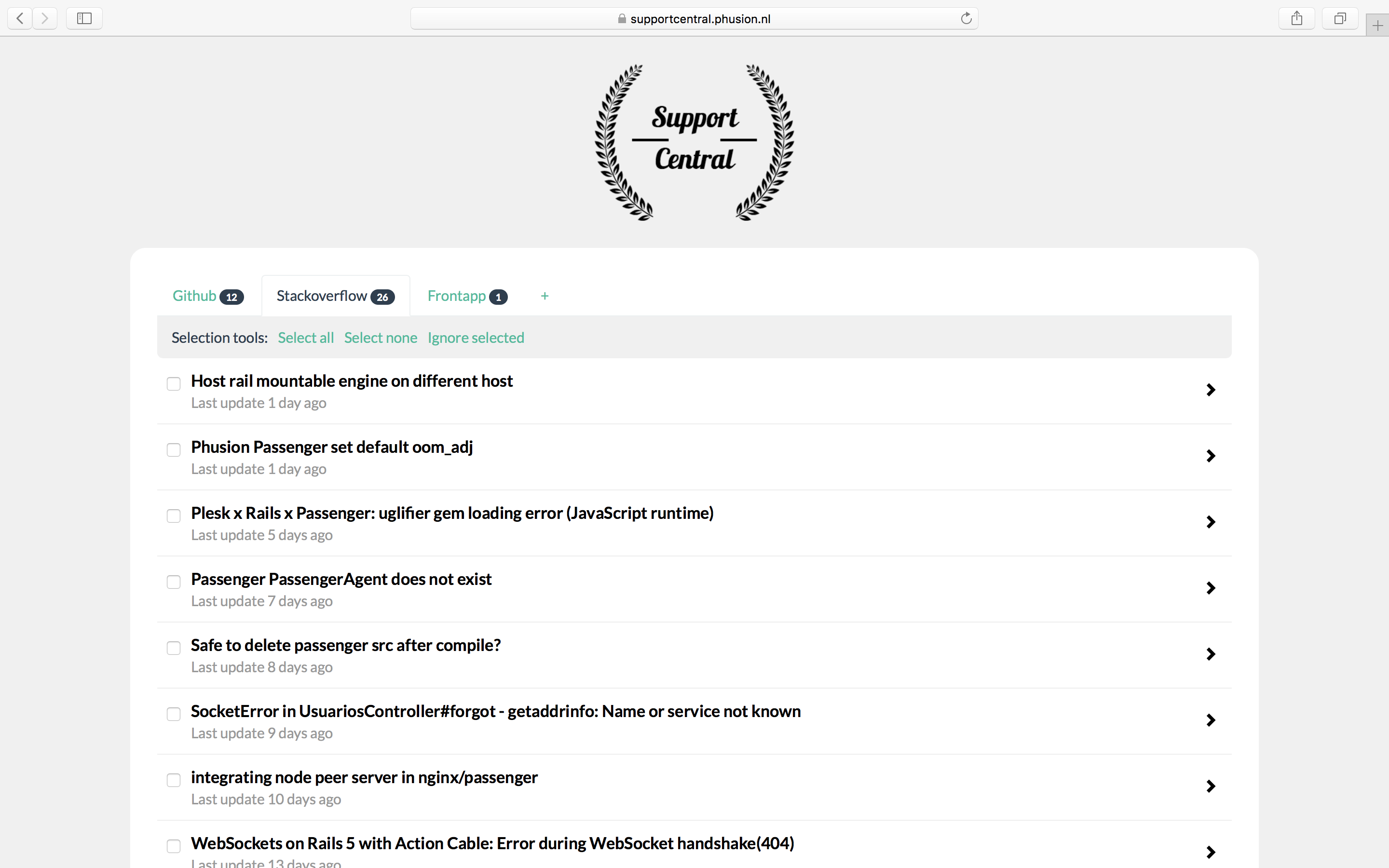Viewport: 1389px width, 868px height.
Task: Click 'Last update 9 days ago' text
Action: point(262,733)
